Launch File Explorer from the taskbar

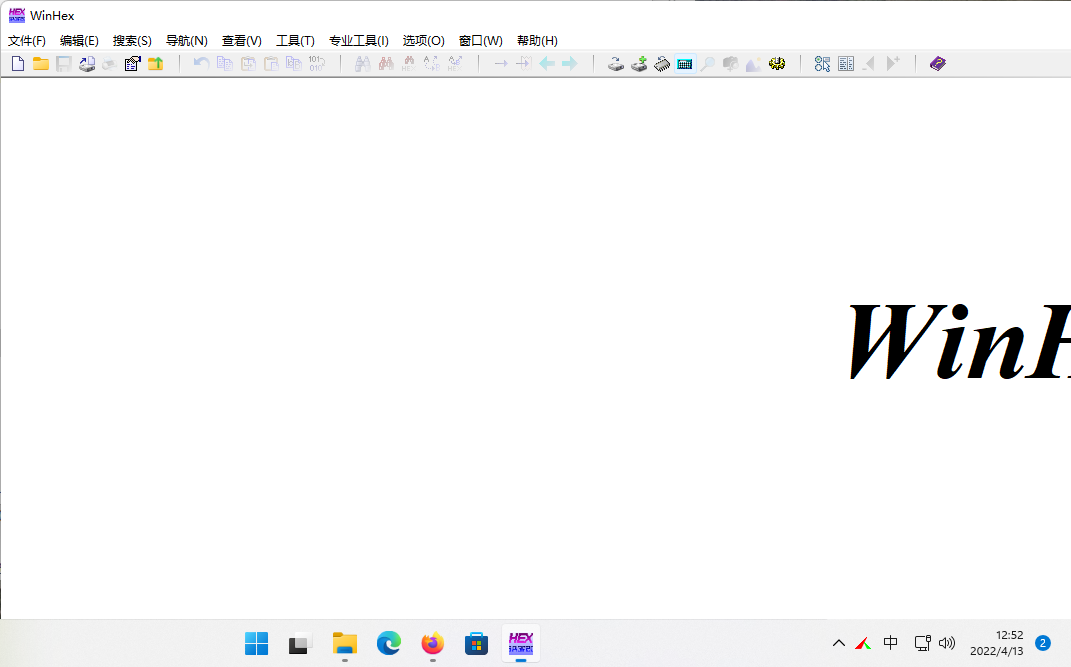[x=345, y=643]
